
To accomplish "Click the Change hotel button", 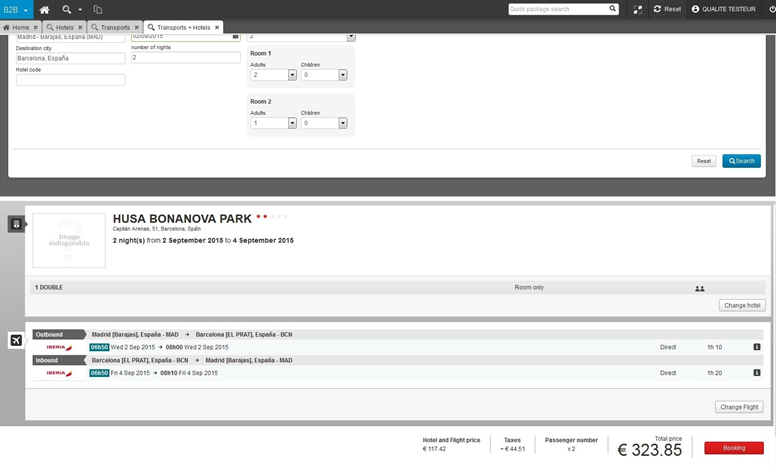I will point(741,305).
